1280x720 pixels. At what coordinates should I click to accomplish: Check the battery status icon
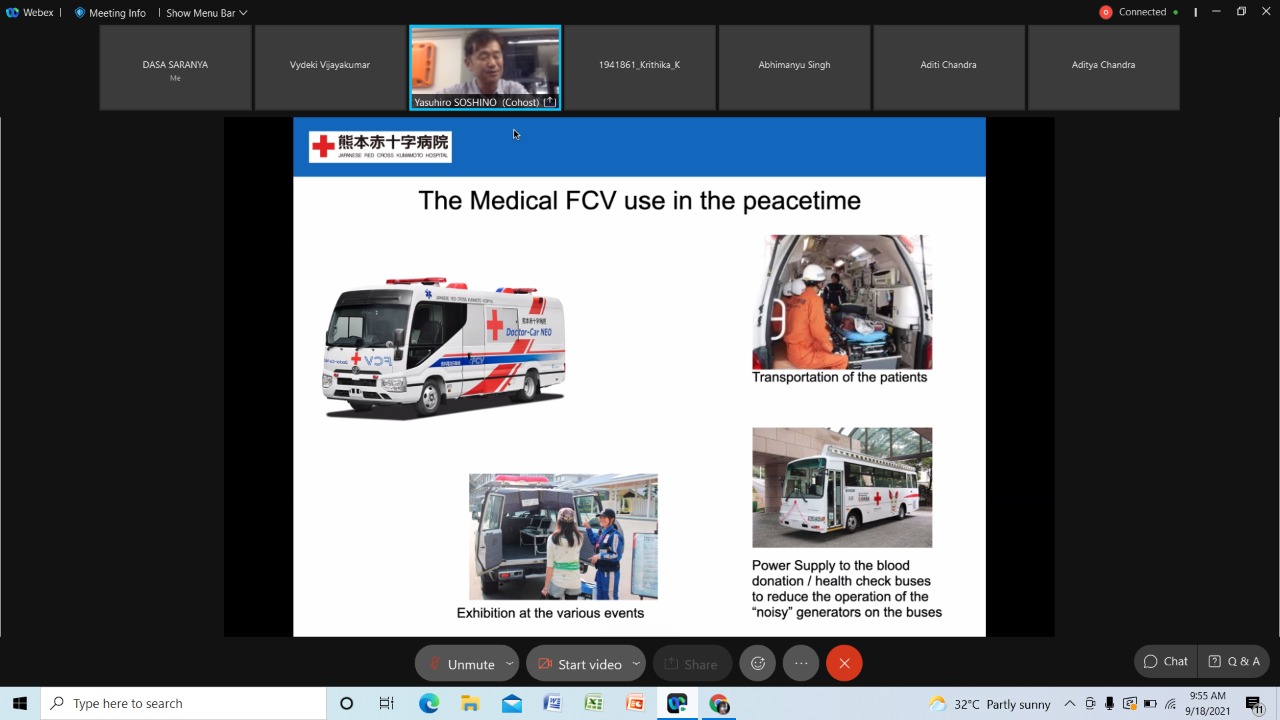(x=1150, y=704)
